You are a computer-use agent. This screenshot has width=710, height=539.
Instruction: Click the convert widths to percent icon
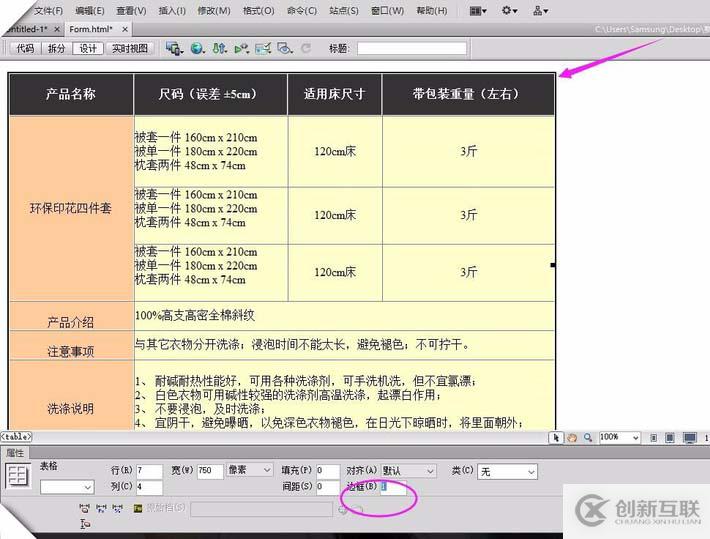point(117,509)
